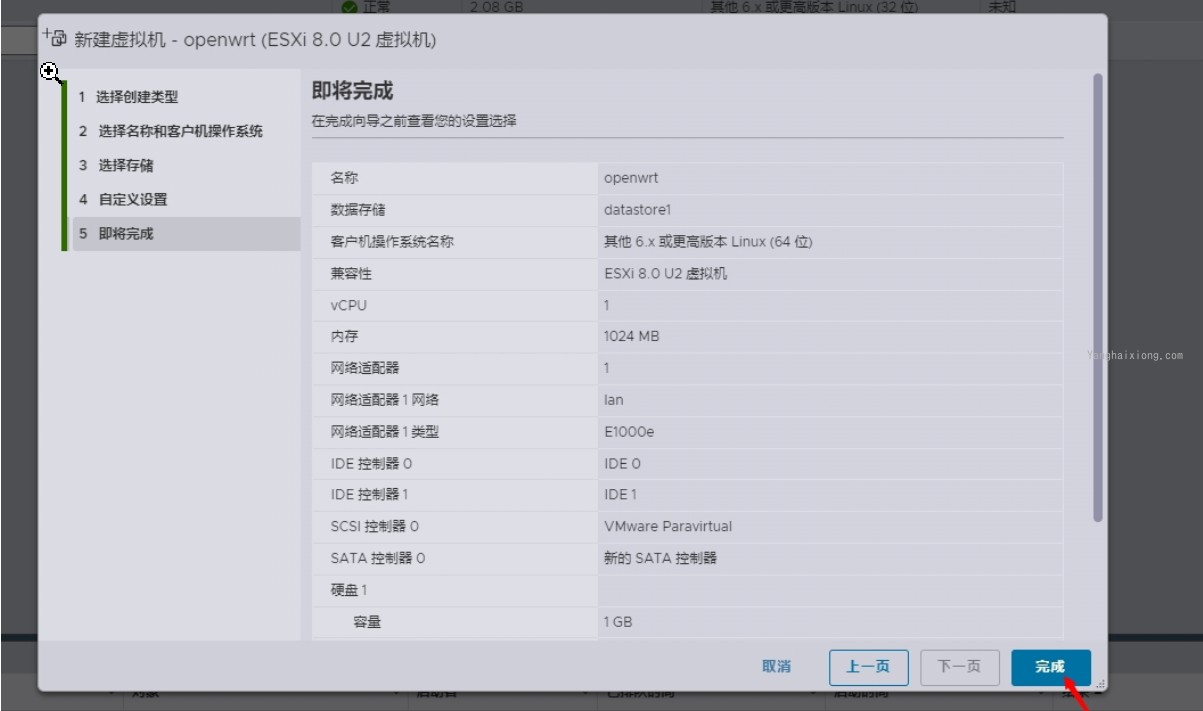This screenshot has height=711, width=1203.
Task: Click the resize grip at dialog corner
Action: click(x=1099, y=684)
